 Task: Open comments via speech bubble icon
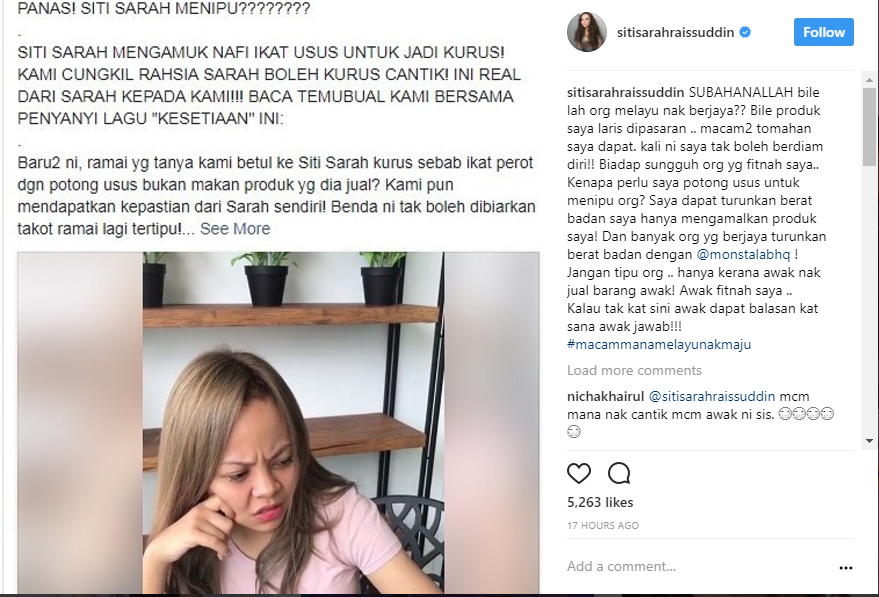pos(619,474)
